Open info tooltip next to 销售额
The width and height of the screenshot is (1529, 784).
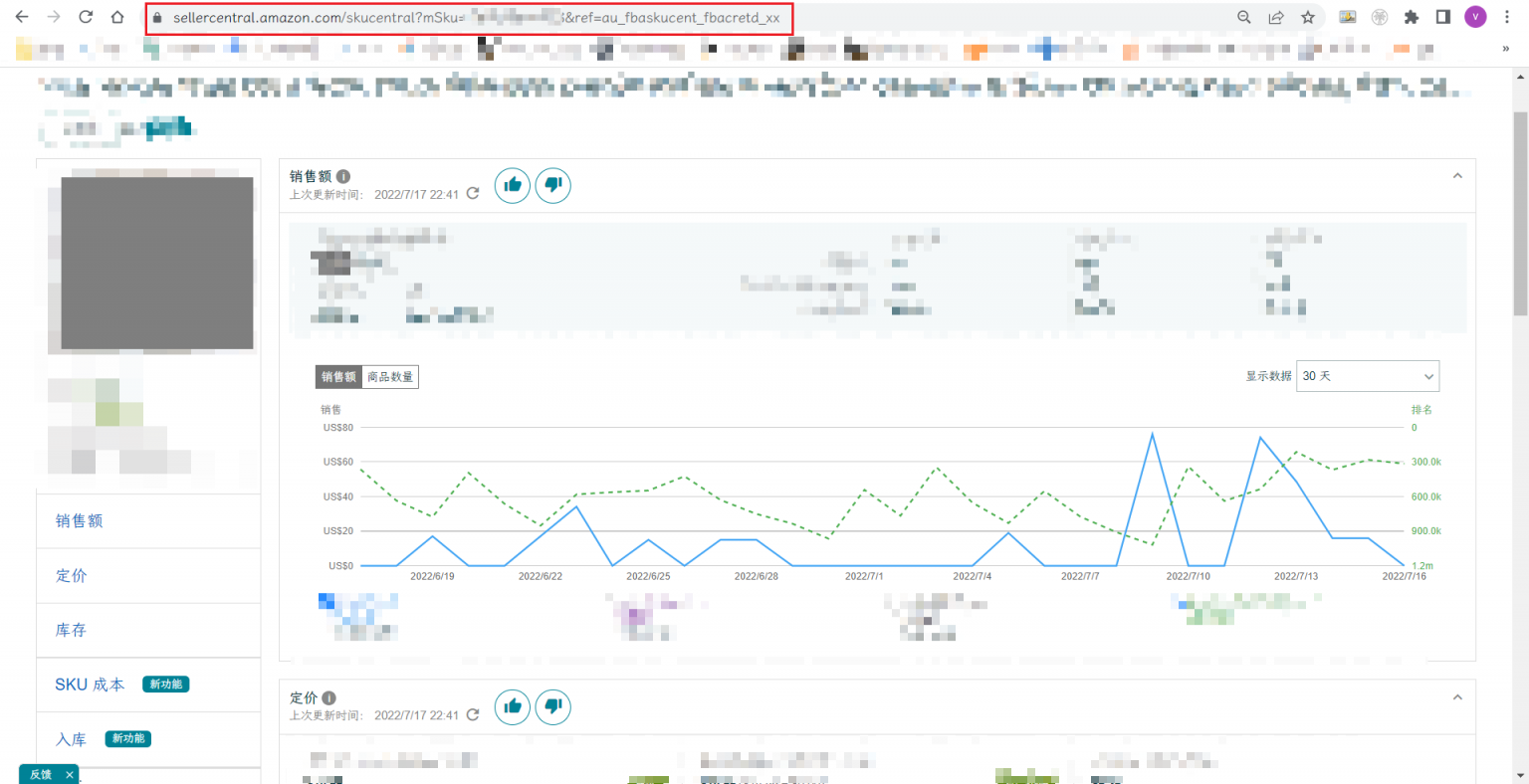click(343, 176)
